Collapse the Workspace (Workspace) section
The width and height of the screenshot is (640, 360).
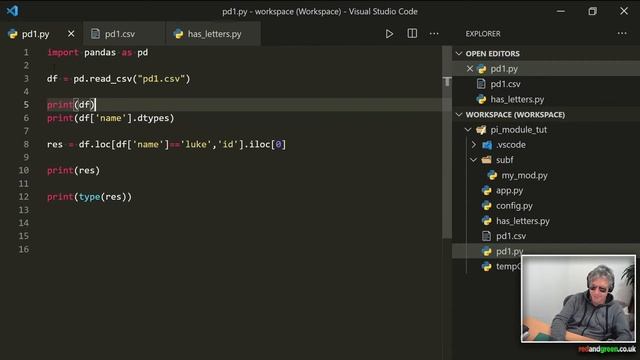point(459,115)
